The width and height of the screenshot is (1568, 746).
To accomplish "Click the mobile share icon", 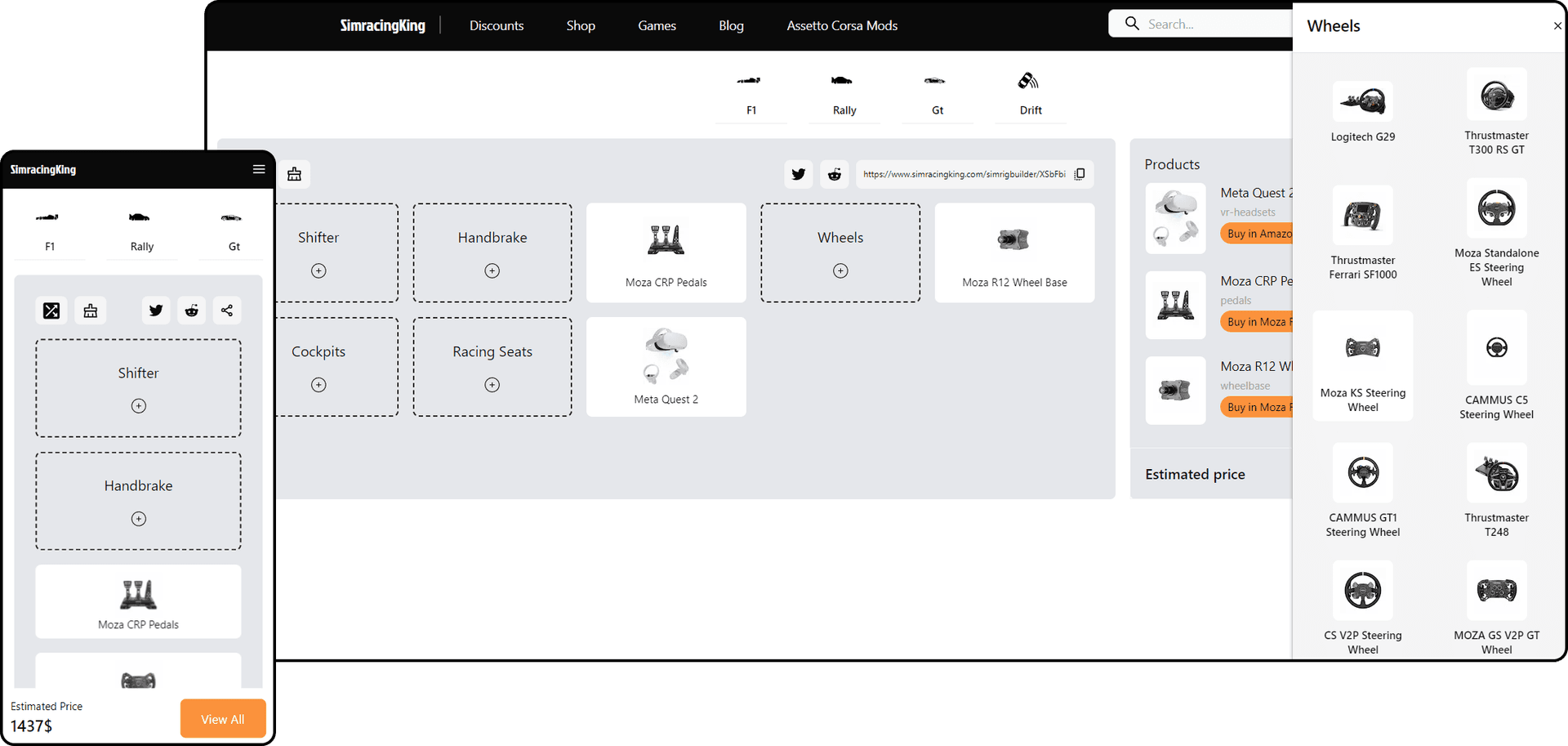I will coord(227,310).
